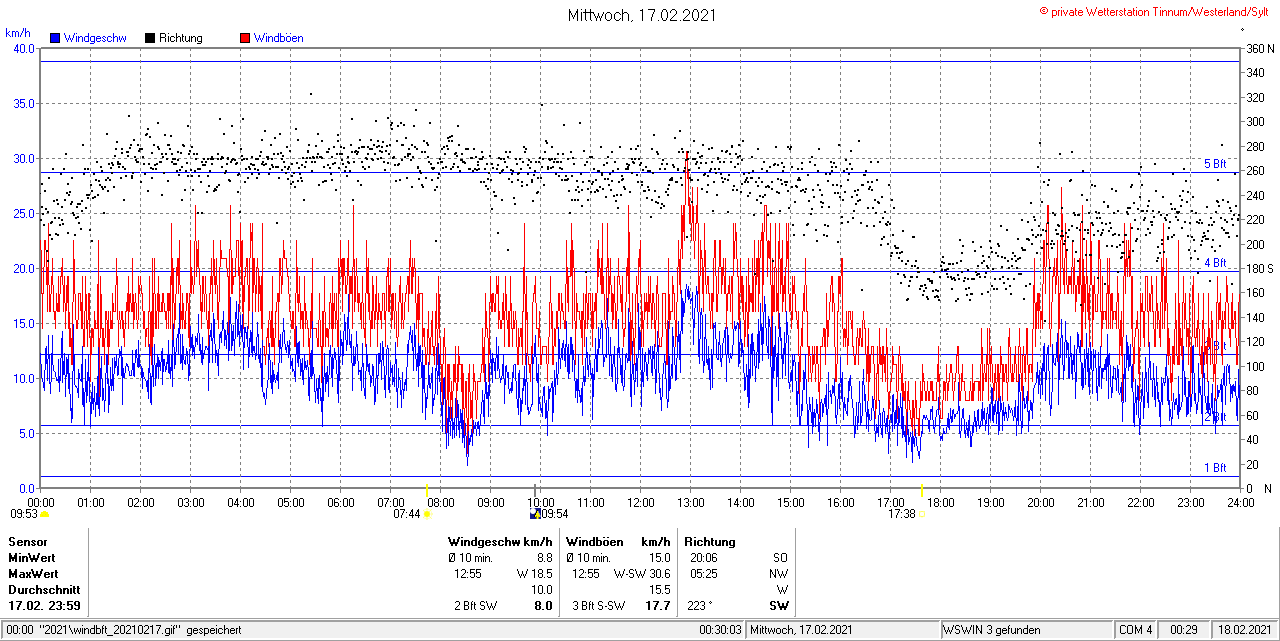Click the yellow sunset marker on the time axis
Viewport: 1280px width, 641px height.
(921, 490)
